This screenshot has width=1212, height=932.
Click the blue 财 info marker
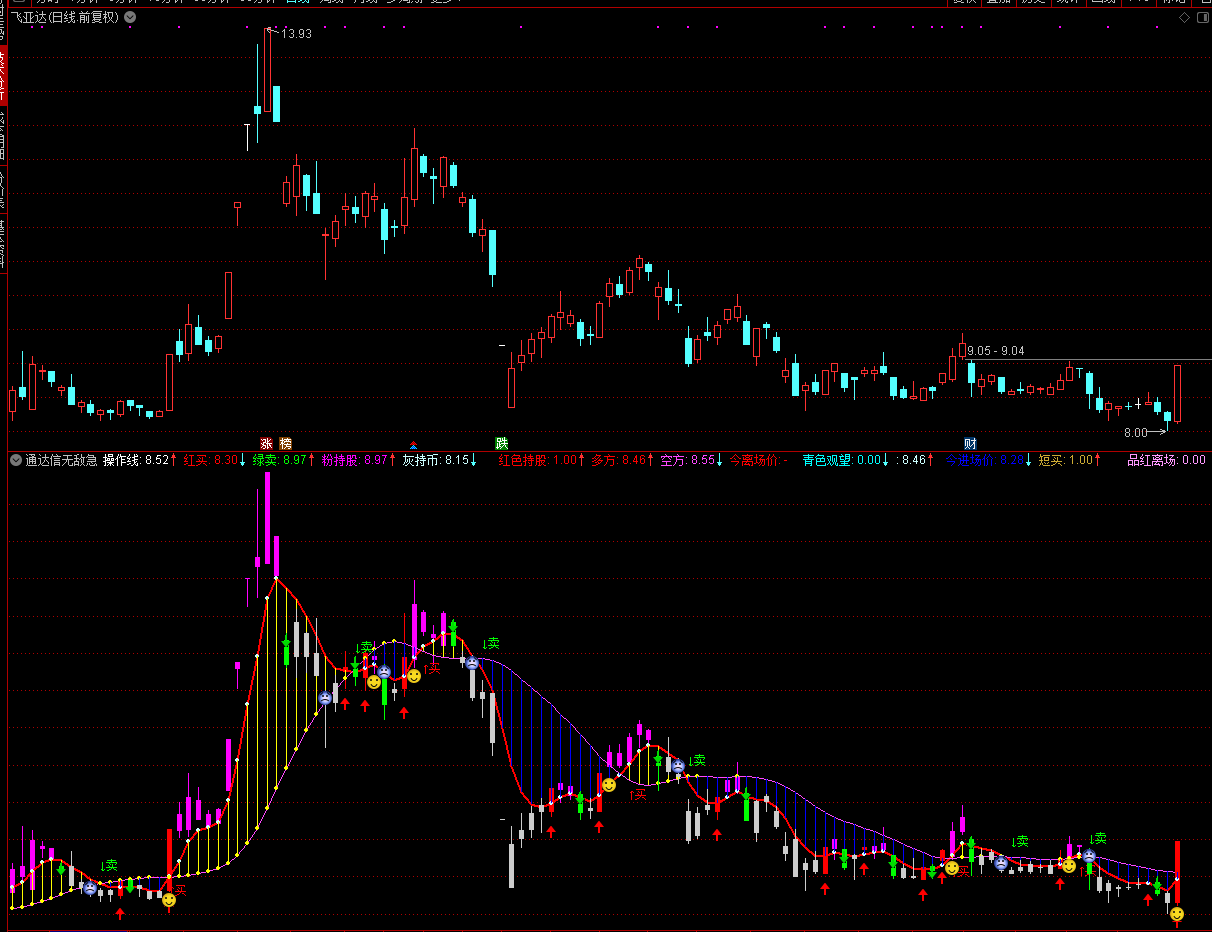click(x=970, y=443)
